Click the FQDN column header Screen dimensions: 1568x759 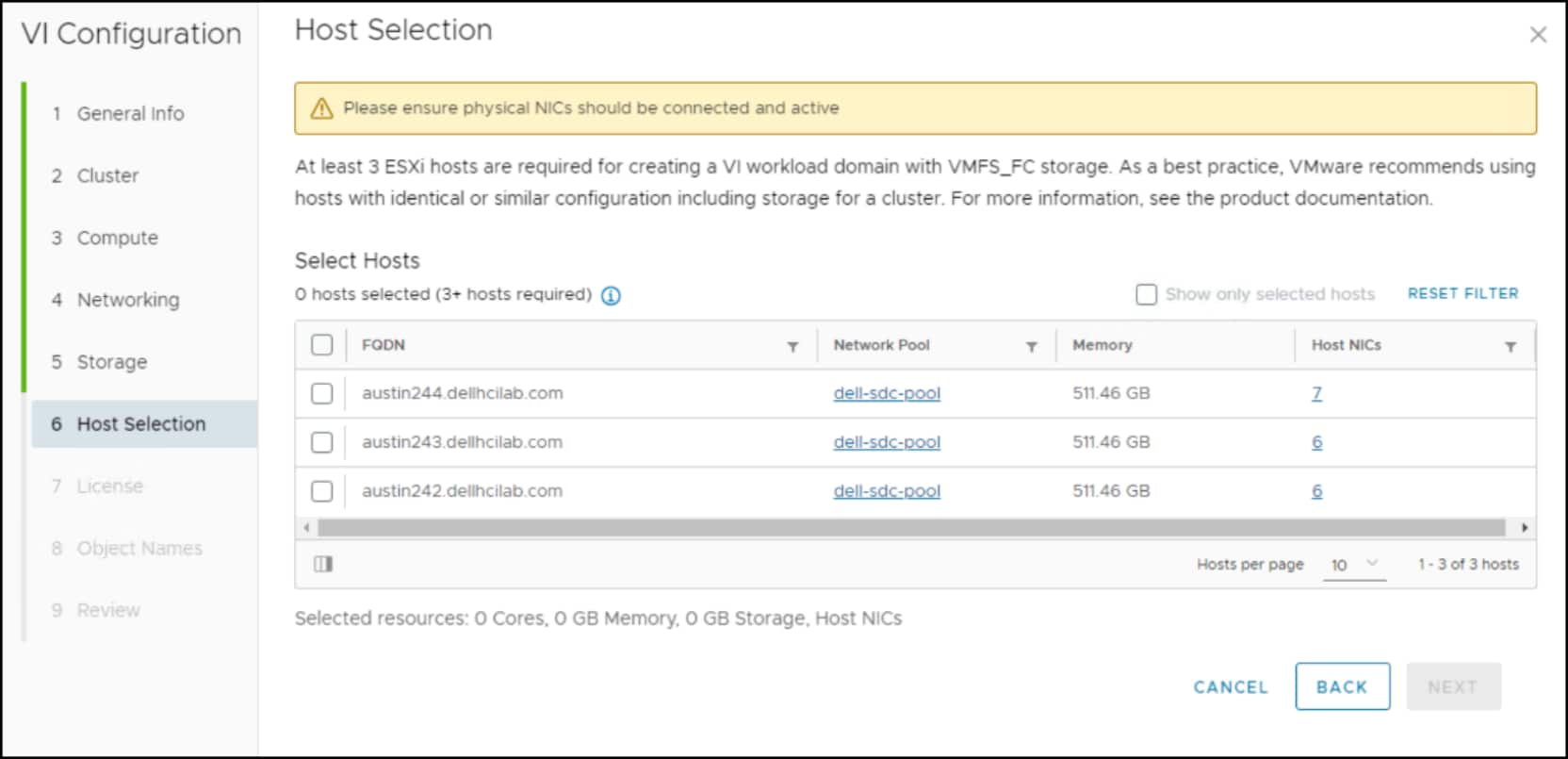(x=384, y=345)
